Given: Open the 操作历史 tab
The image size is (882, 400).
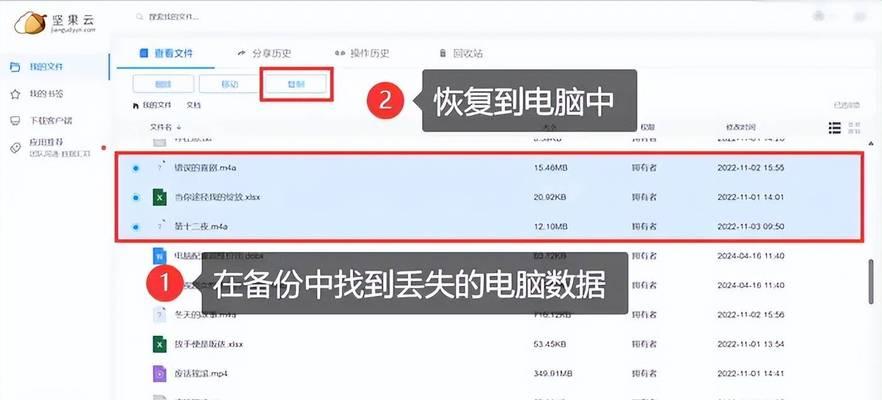Looking at the screenshot, I should (362, 53).
